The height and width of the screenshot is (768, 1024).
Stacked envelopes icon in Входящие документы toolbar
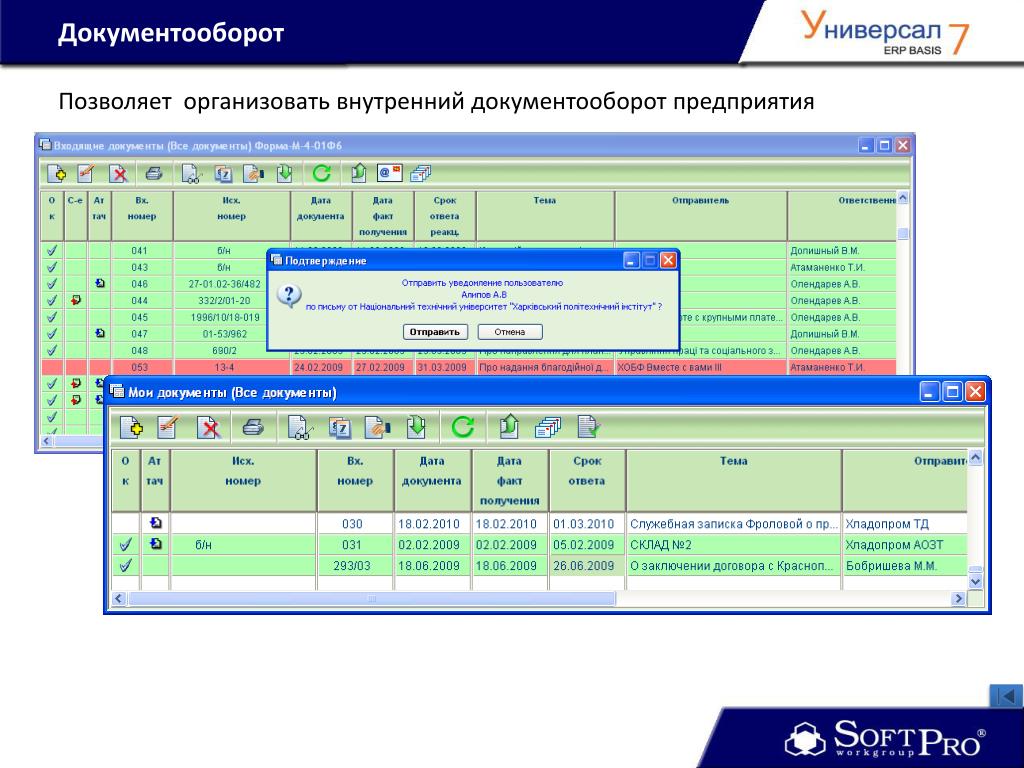(421, 174)
